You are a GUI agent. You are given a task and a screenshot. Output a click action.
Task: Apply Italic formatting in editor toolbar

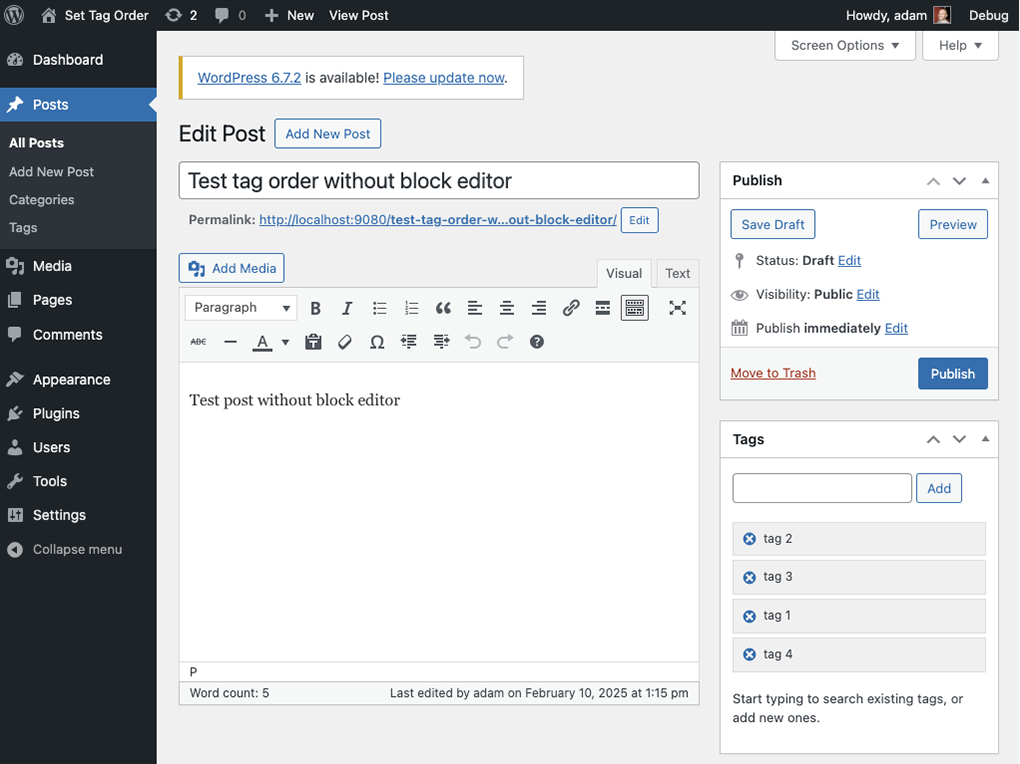347,308
